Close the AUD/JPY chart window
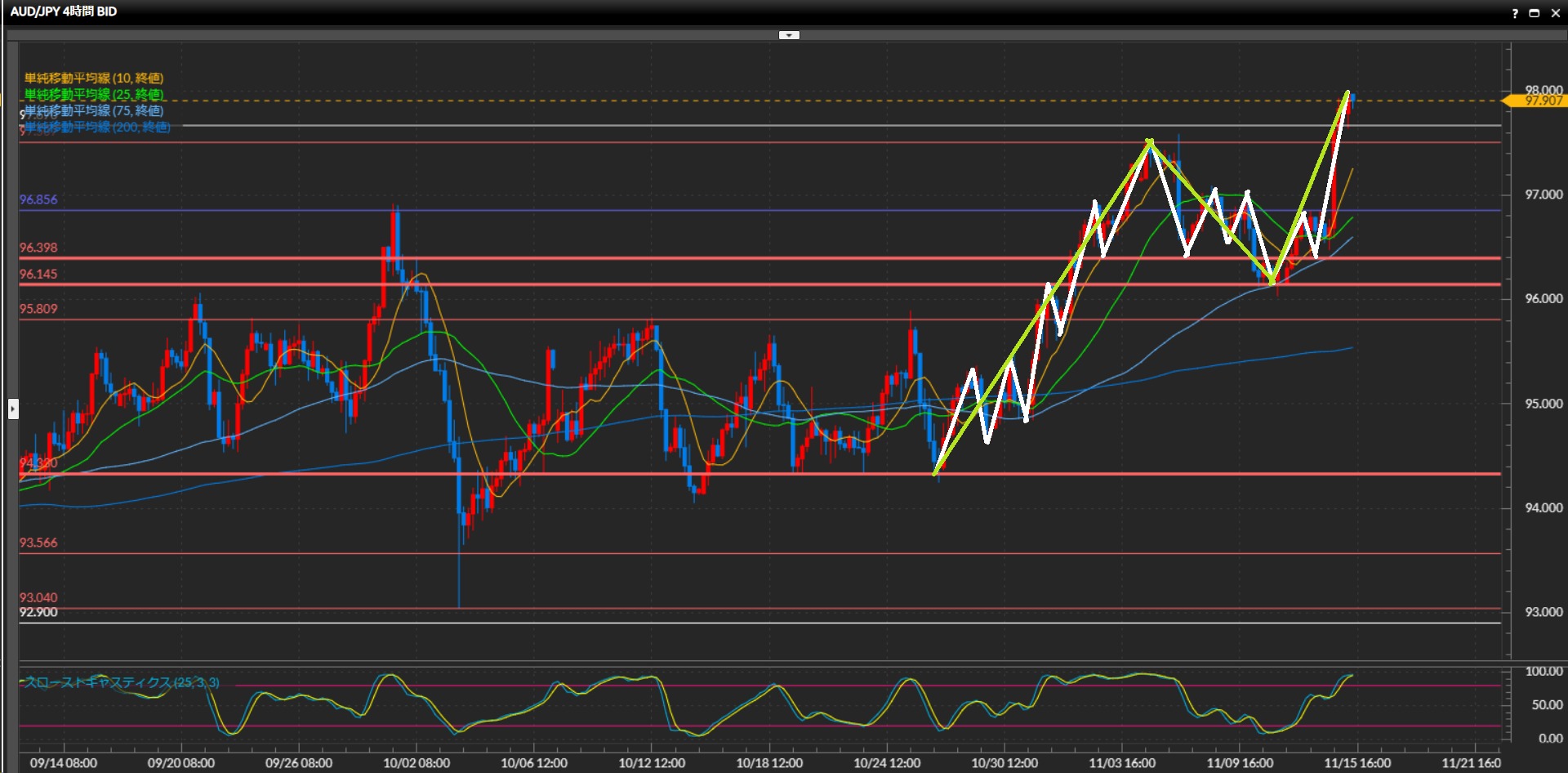 click(1555, 13)
